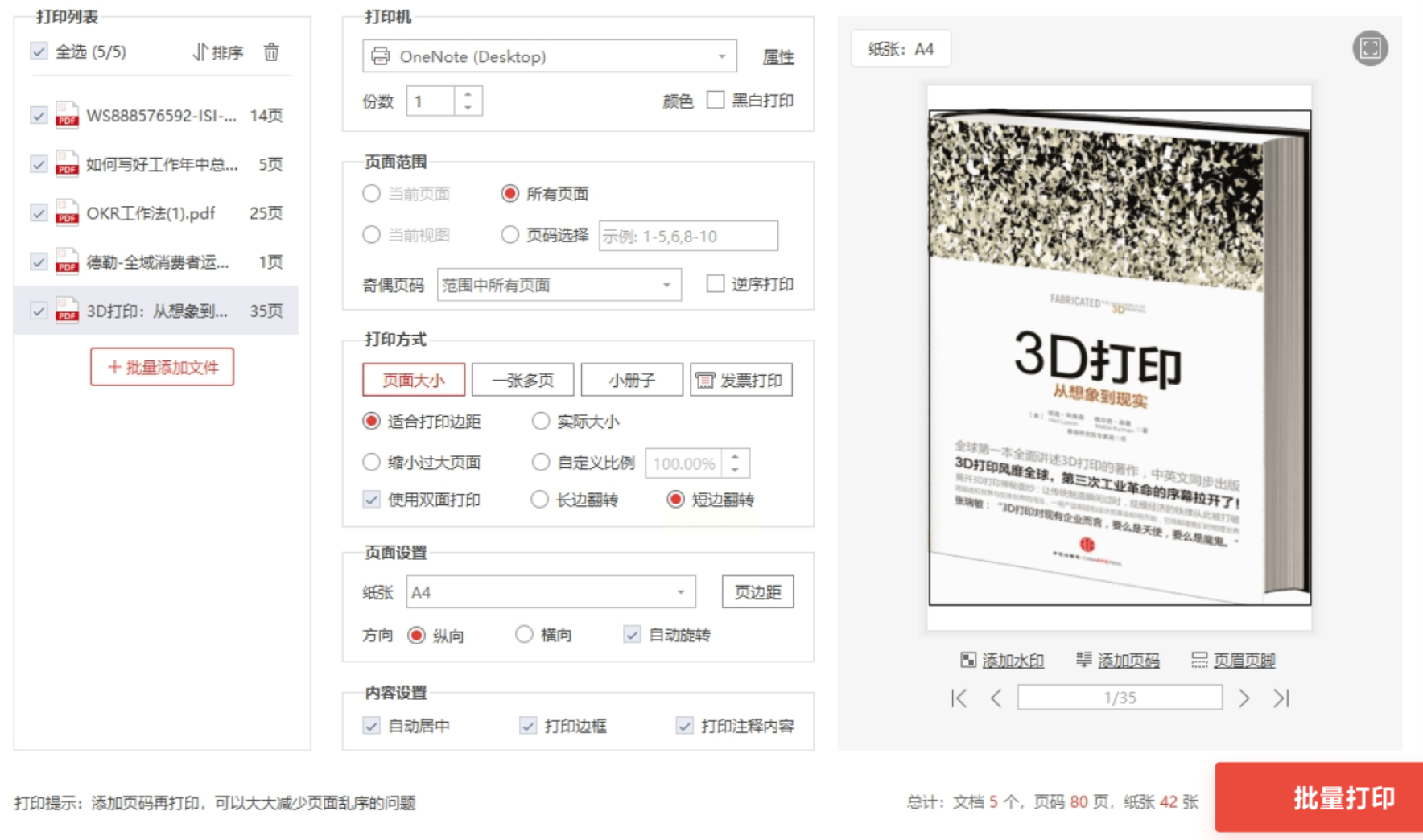Enable 逆序打印 checkbox
This screenshot has height=840, width=1423.
(x=715, y=283)
